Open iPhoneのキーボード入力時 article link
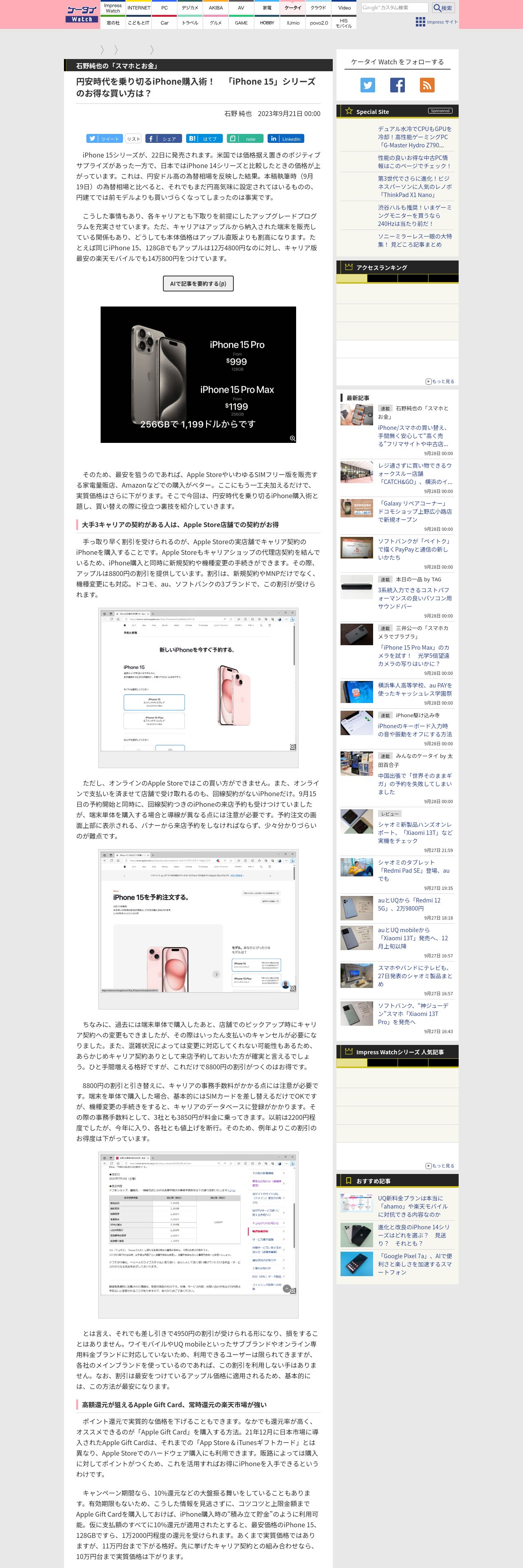Viewport: 523px width, 1568px height. click(415, 730)
